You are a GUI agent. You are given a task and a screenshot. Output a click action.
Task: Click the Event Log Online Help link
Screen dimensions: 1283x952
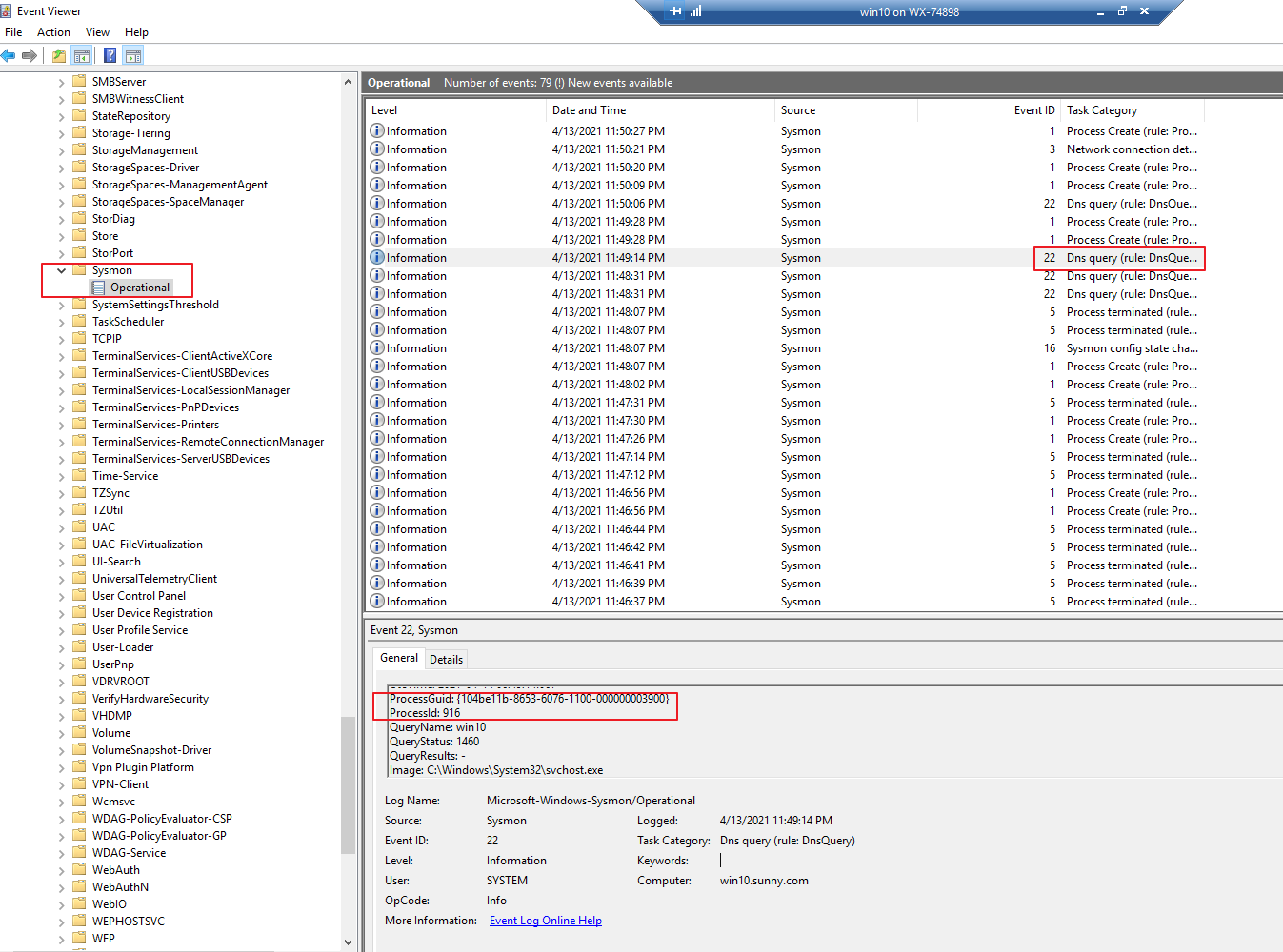coord(545,920)
